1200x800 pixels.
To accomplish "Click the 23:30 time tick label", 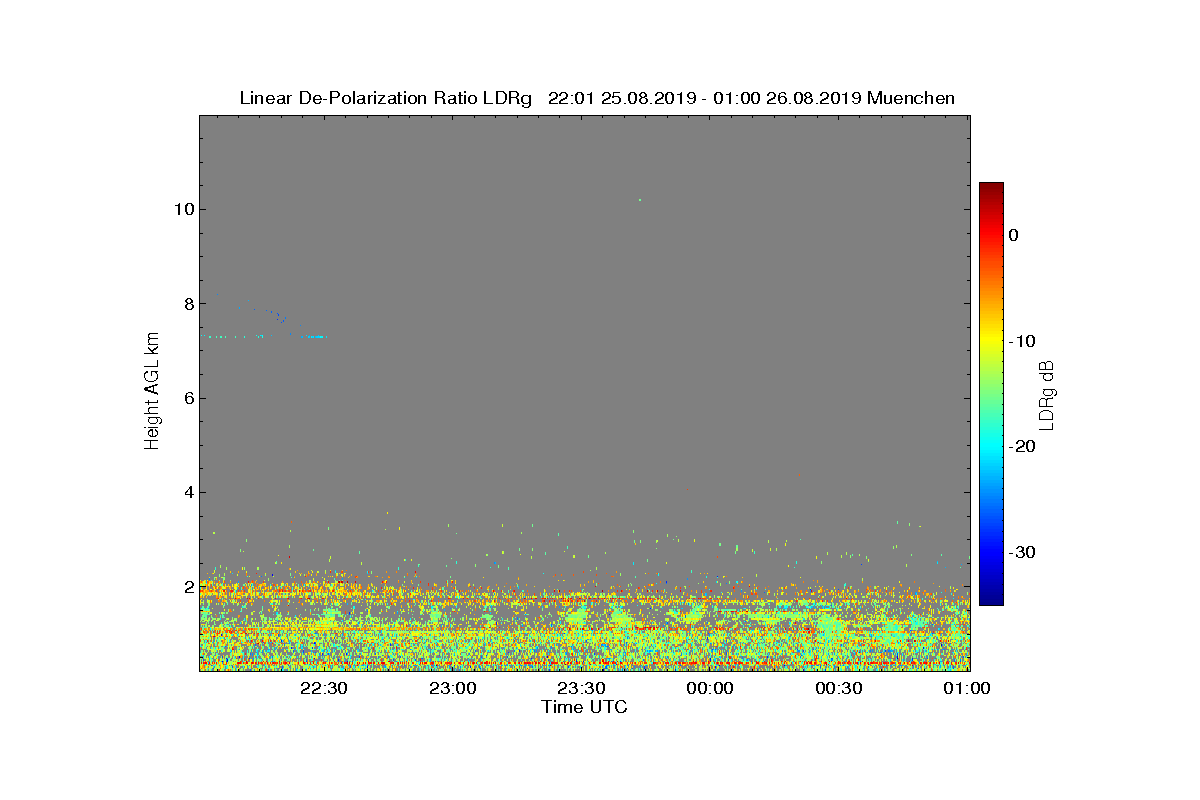I will [x=581, y=689].
